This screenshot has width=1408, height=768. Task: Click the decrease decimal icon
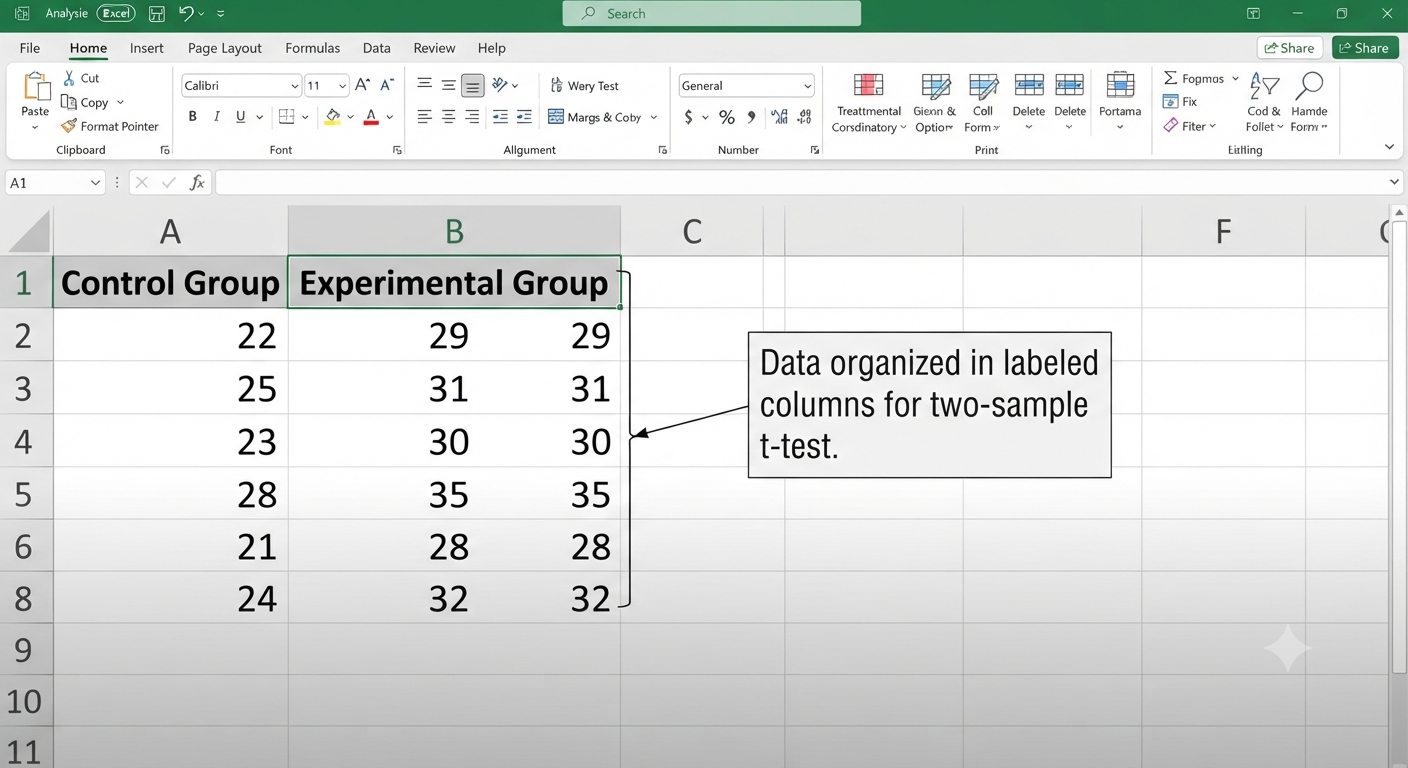tap(804, 117)
